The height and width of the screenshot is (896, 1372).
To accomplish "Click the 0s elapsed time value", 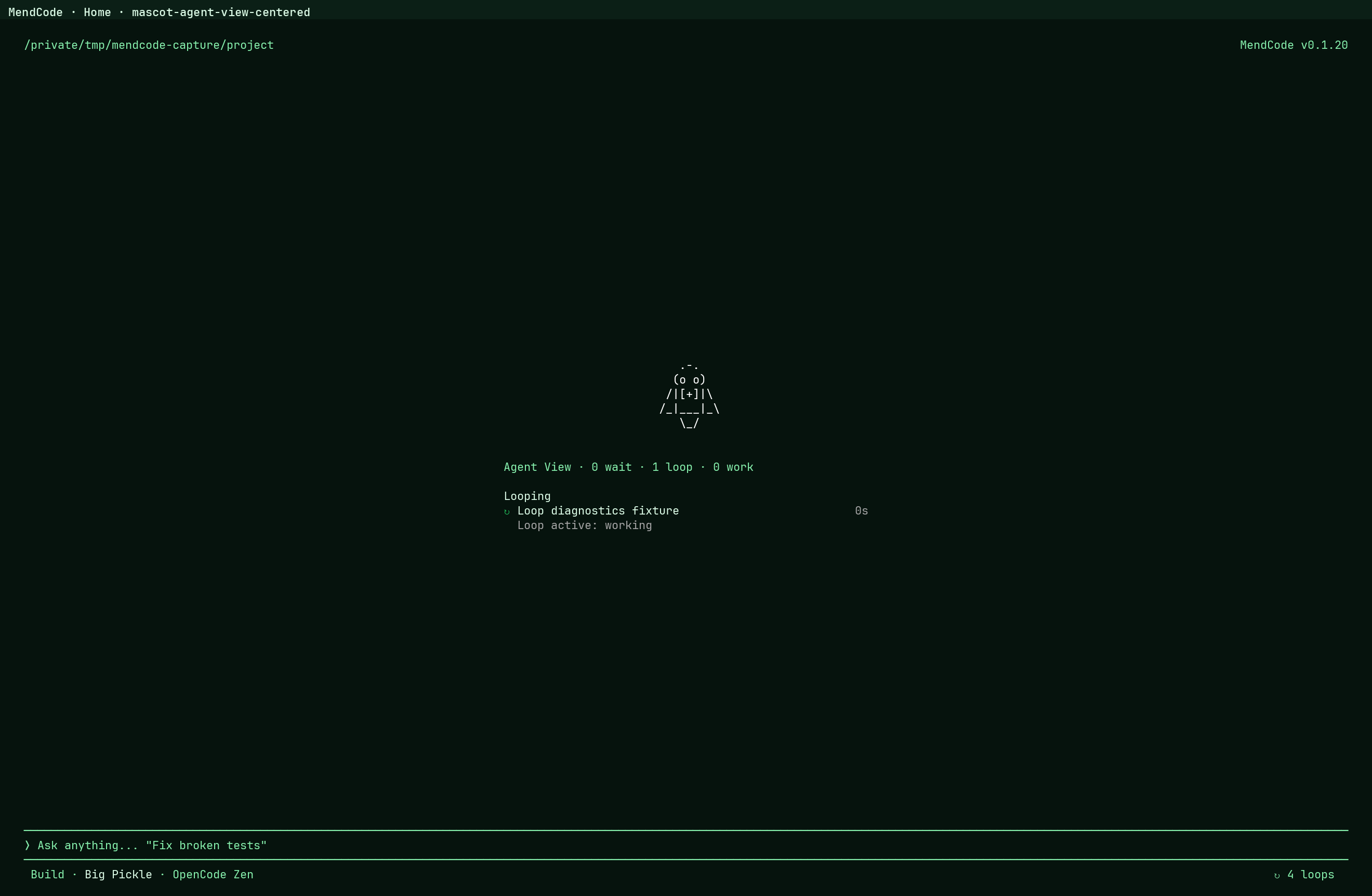I will (861, 511).
